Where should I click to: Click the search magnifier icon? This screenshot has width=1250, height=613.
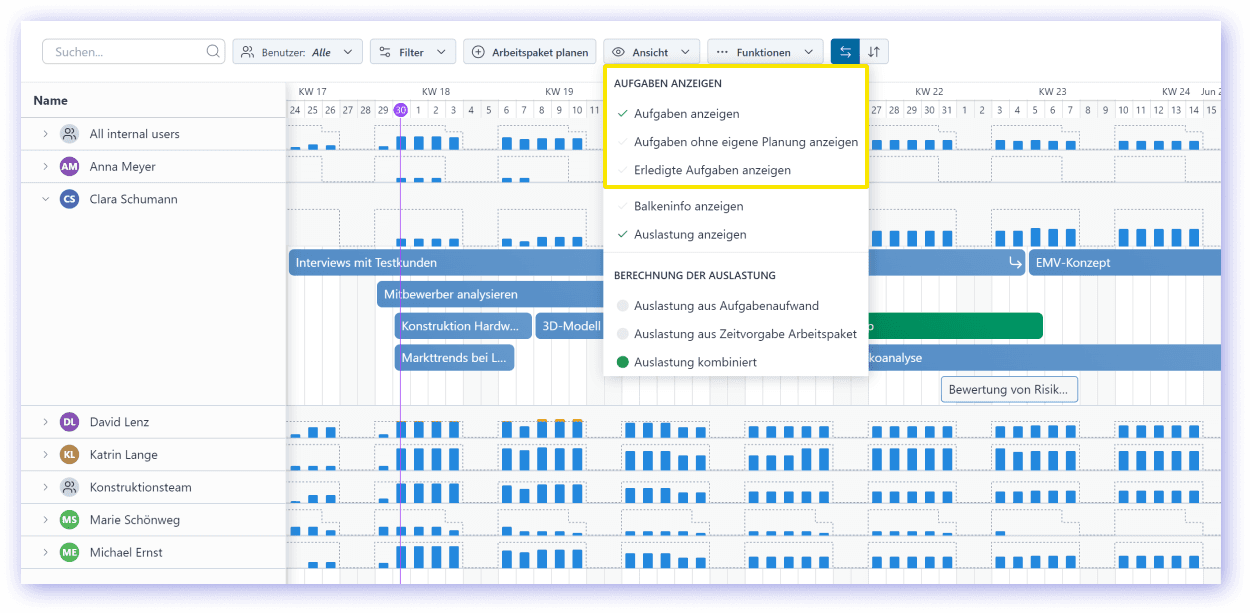point(213,52)
